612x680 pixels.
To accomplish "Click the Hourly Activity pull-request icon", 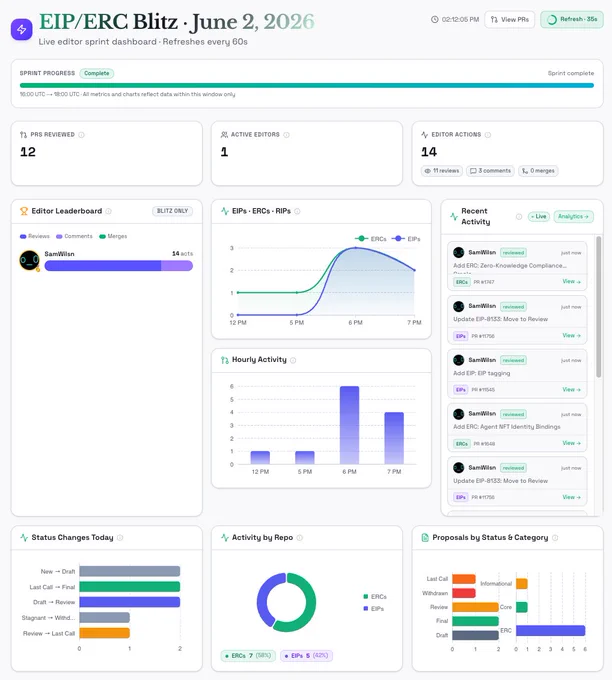I will tap(225, 360).
